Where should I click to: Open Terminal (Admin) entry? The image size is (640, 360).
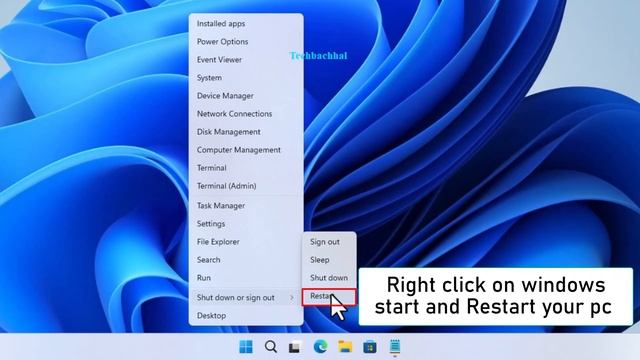point(246,186)
